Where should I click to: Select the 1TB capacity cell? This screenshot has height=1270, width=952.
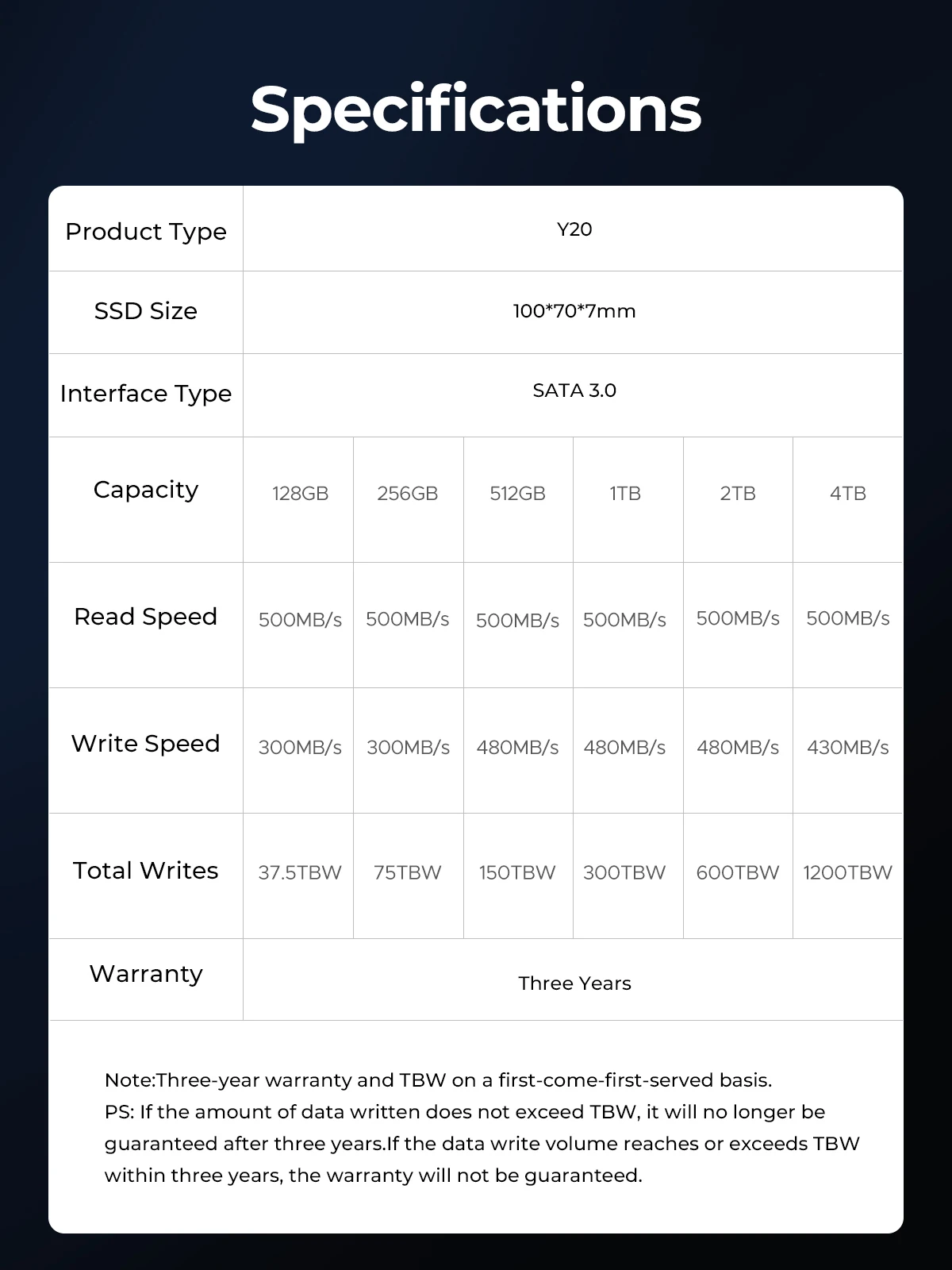[625, 494]
